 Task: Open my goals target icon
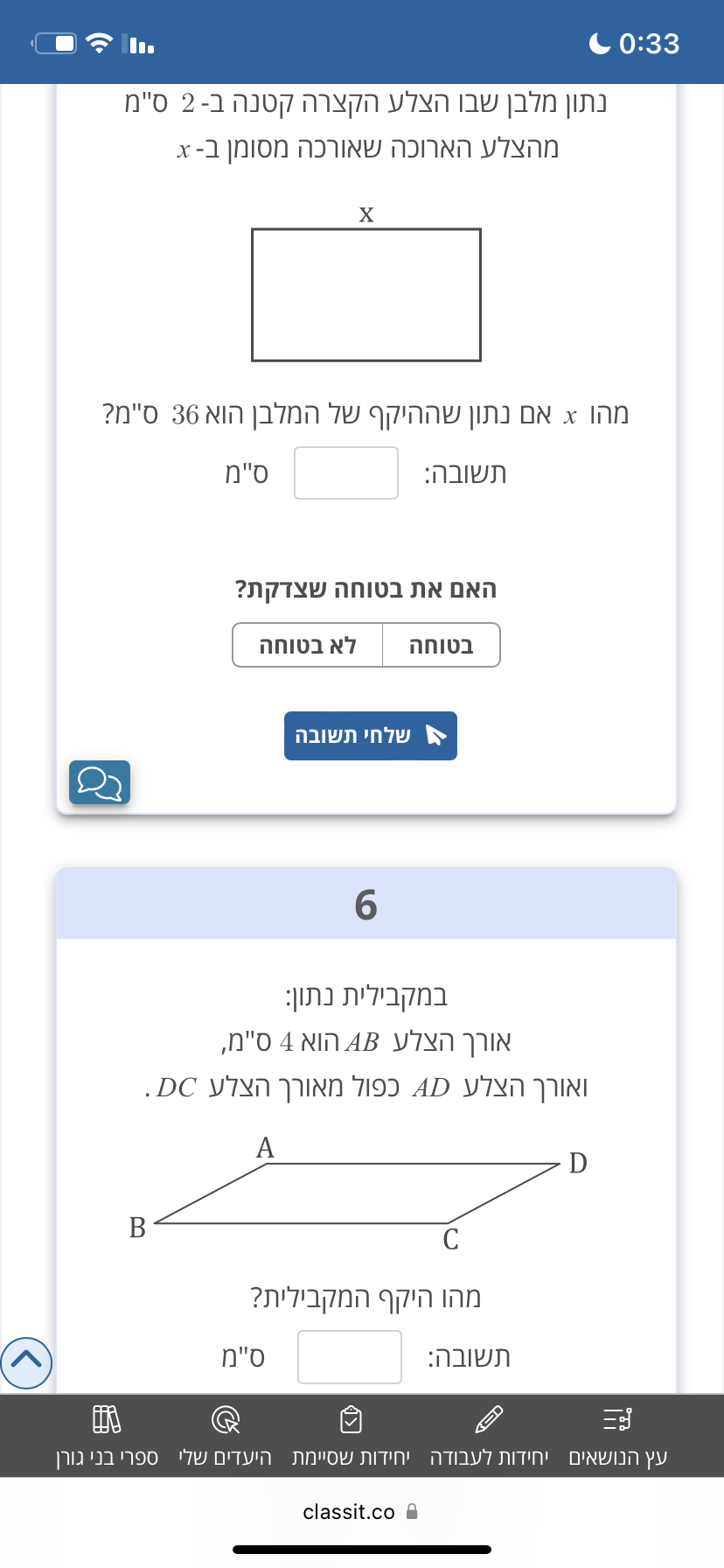(x=226, y=1419)
